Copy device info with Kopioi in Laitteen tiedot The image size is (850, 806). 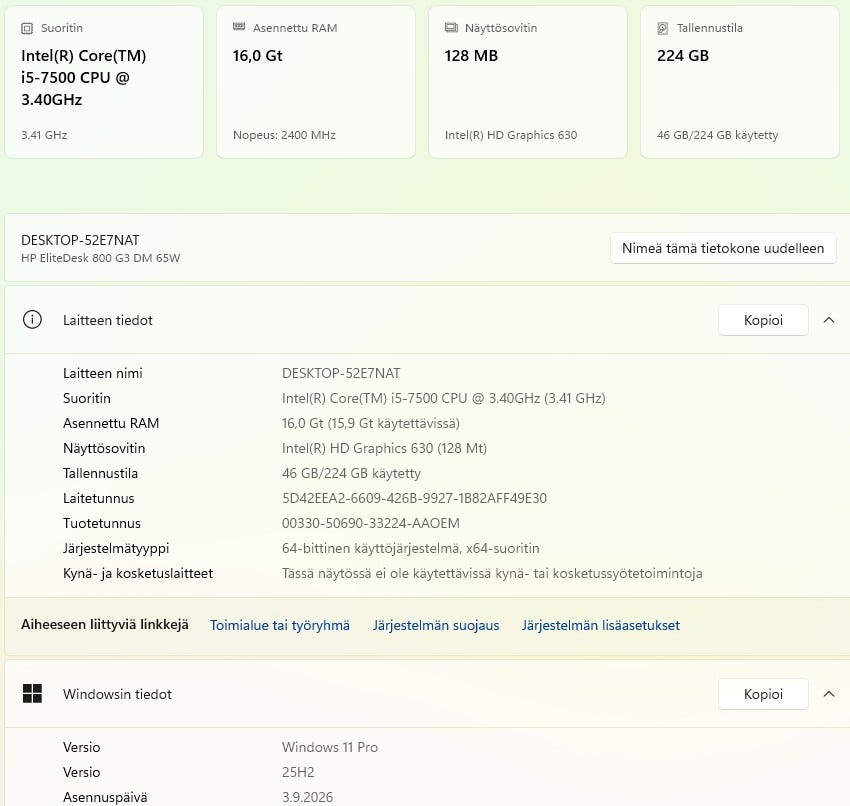[763, 320]
